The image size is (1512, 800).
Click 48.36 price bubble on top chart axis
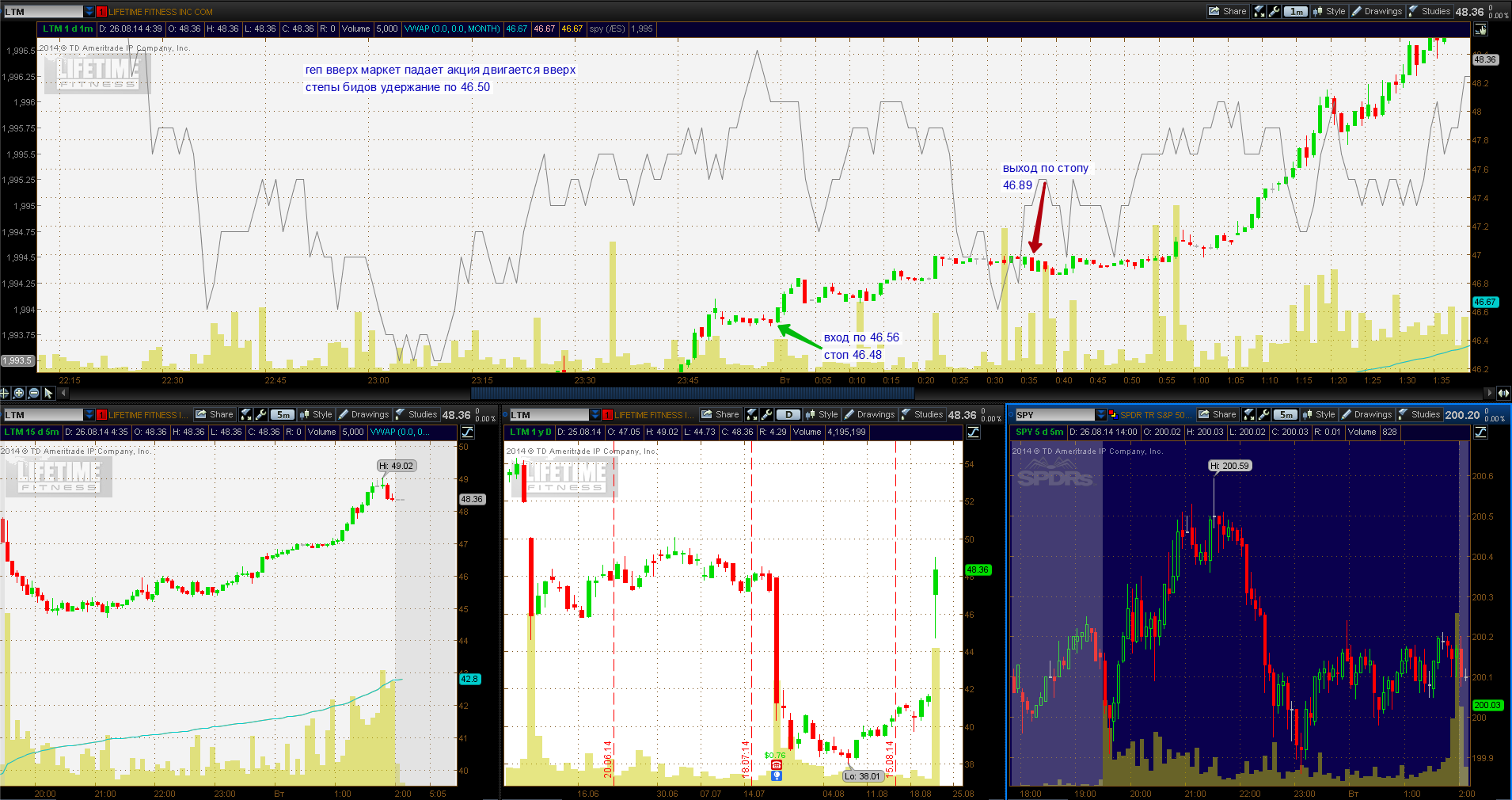(x=1485, y=59)
